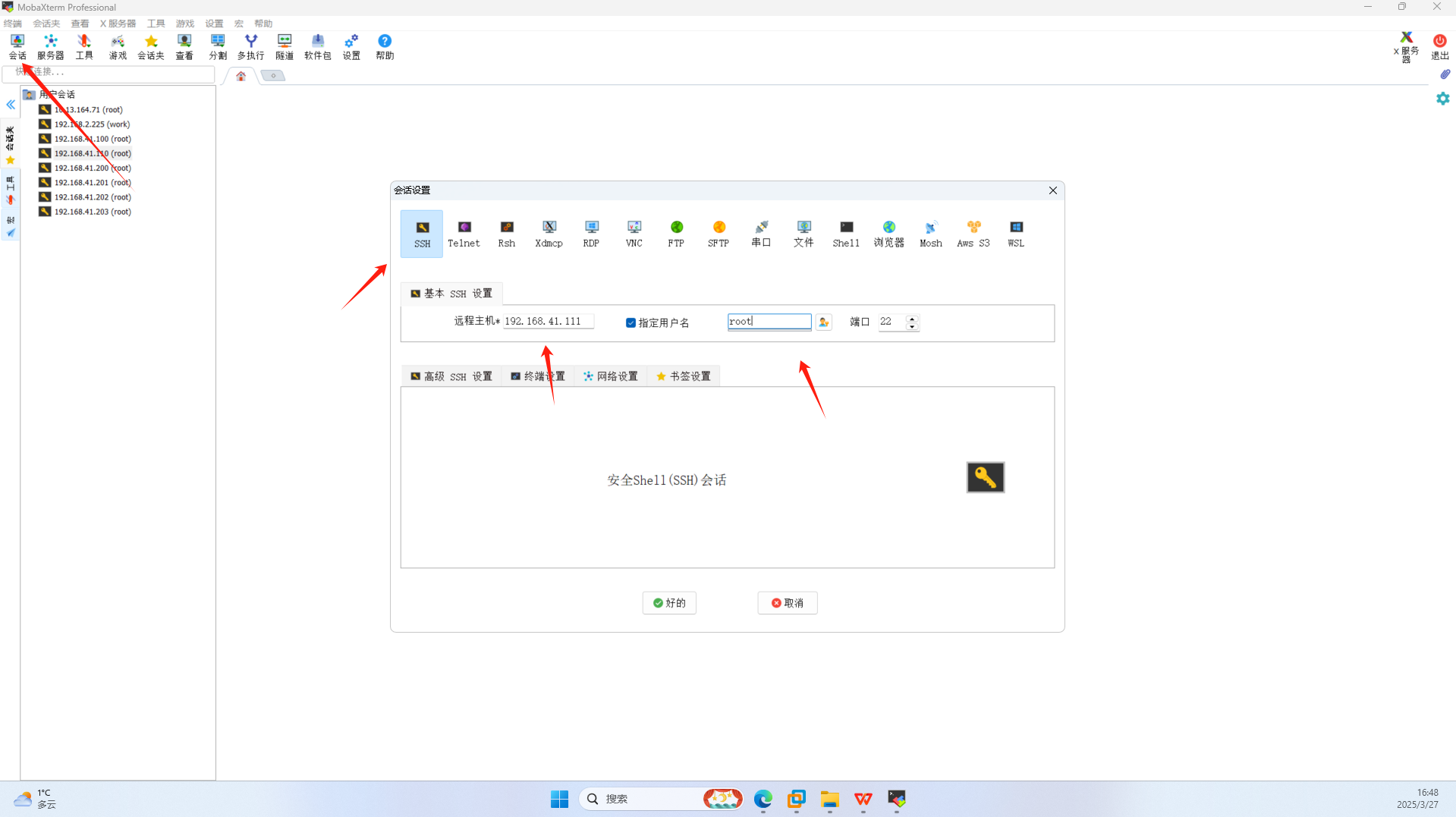Select the 浏览器 (Browser) session type
The image size is (1456, 817).
coord(888,234)
